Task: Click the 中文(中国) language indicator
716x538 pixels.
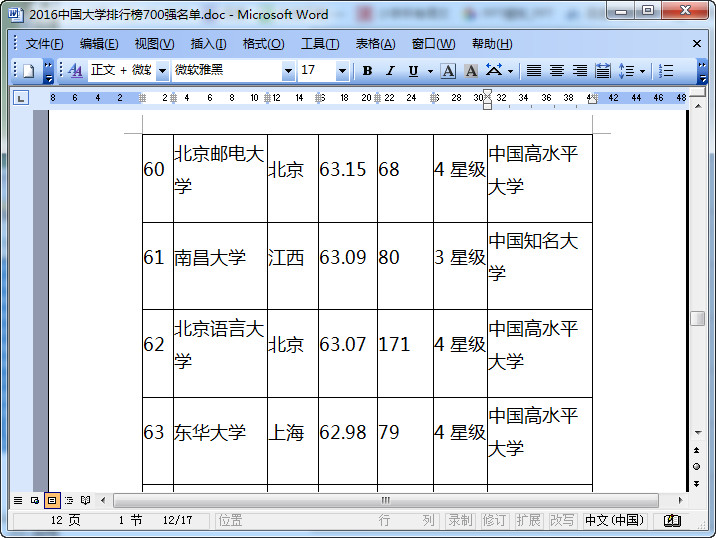Action: (614, 520)
